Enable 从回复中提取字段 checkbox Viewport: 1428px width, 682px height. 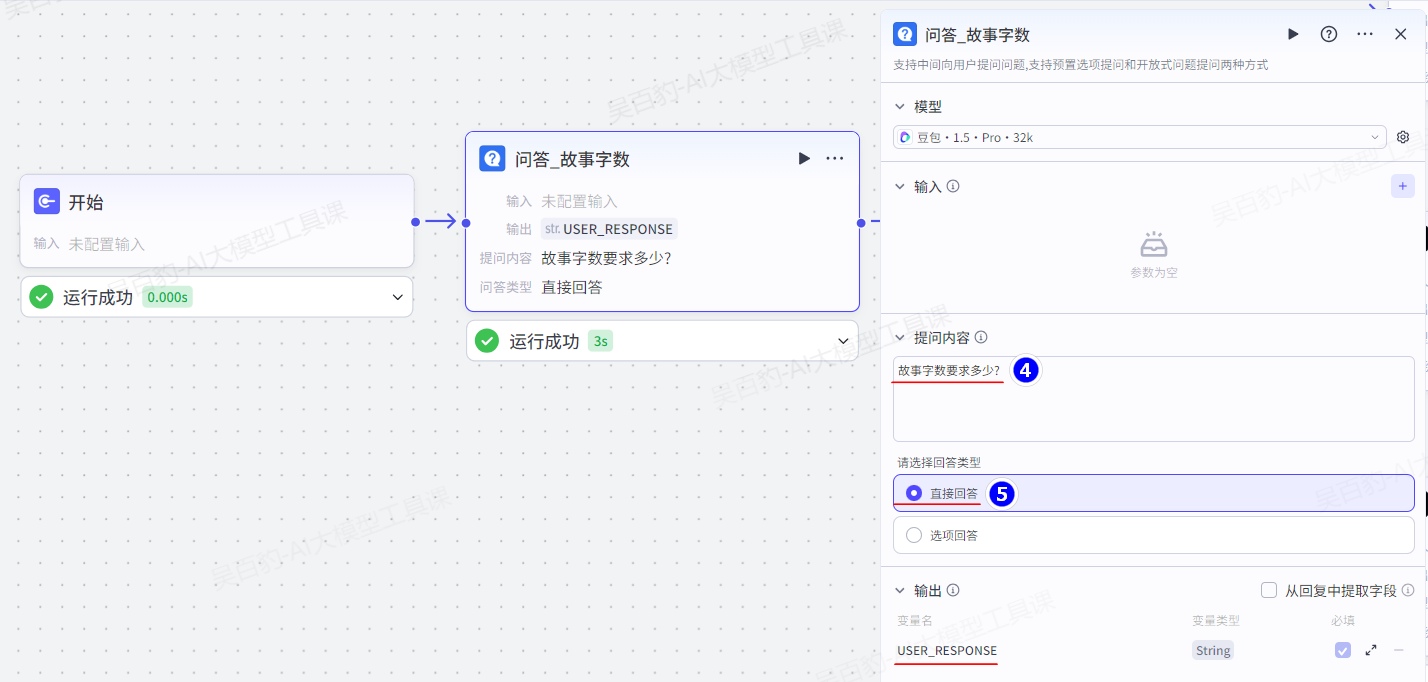tap(1269, 590)
